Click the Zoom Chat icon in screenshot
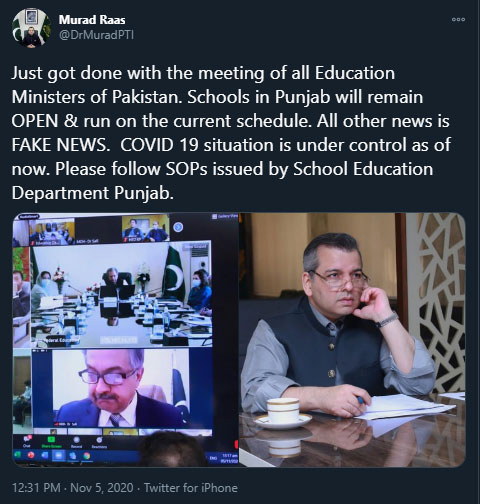The width and height of the screenshot is (480, 504). (x=26, y=441)
